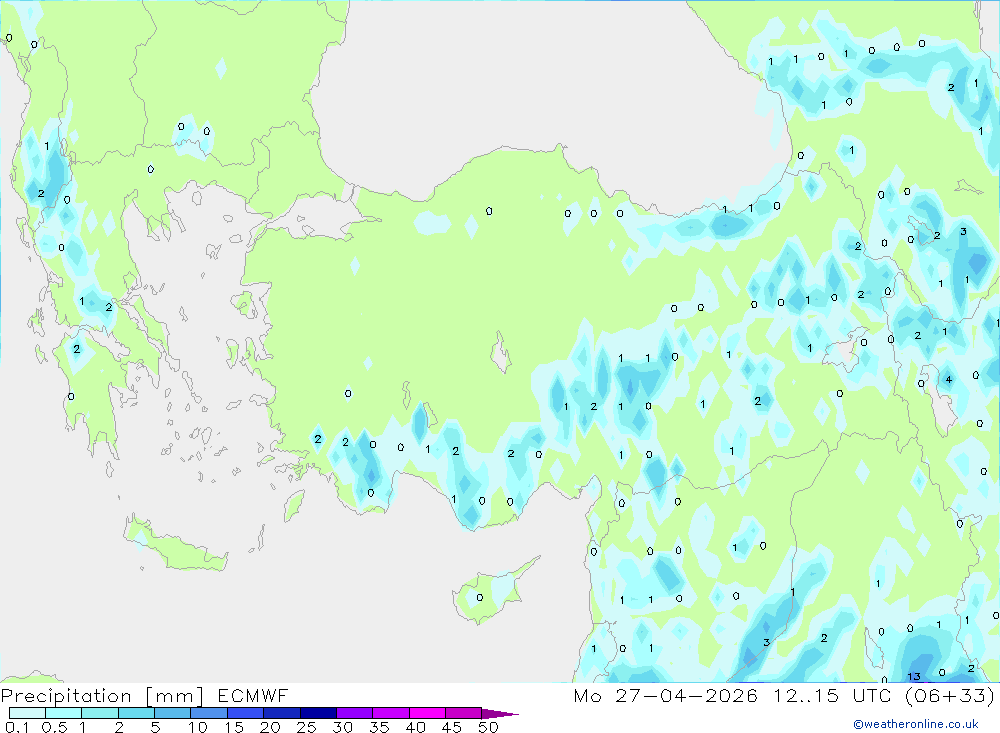Select the Precipitation [mm] ECMWF title
1000x733 pixels.
point(145,695)
